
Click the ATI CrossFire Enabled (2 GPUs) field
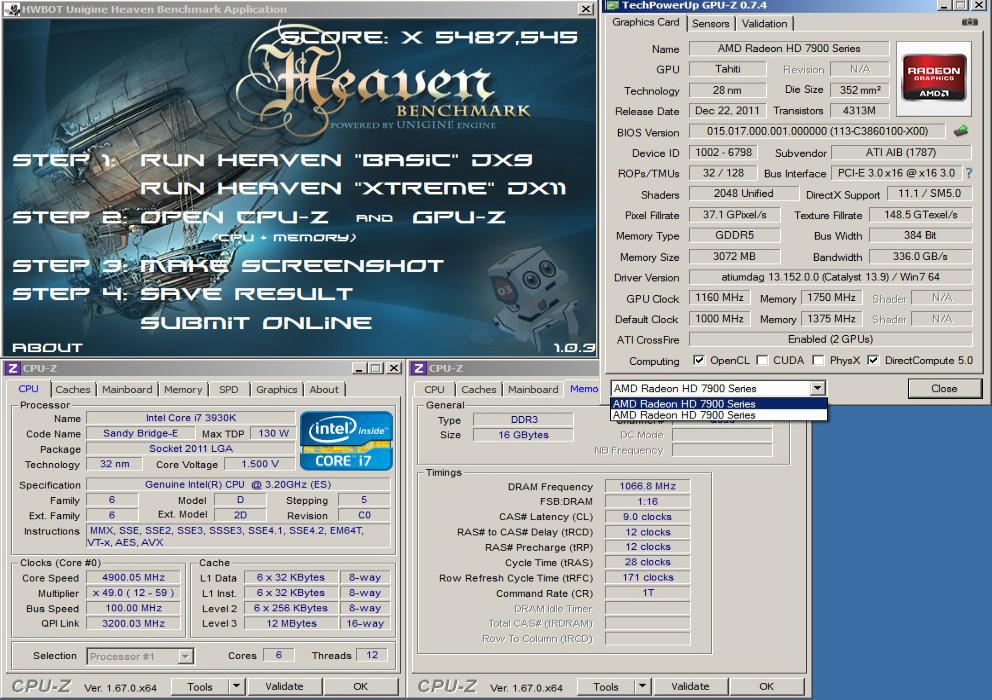830,339
